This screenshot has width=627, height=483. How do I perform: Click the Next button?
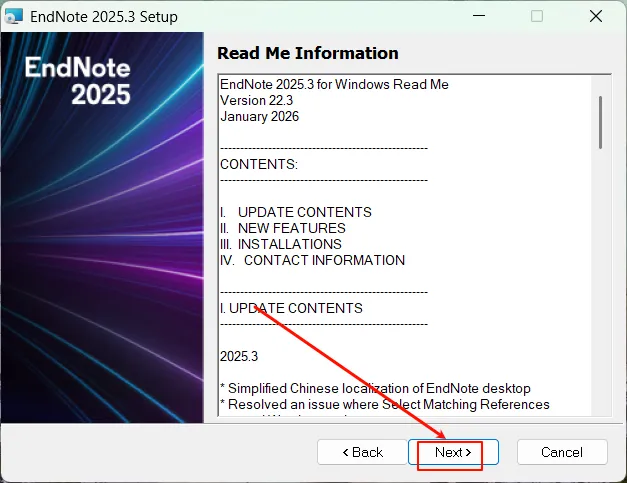point(453,452)
